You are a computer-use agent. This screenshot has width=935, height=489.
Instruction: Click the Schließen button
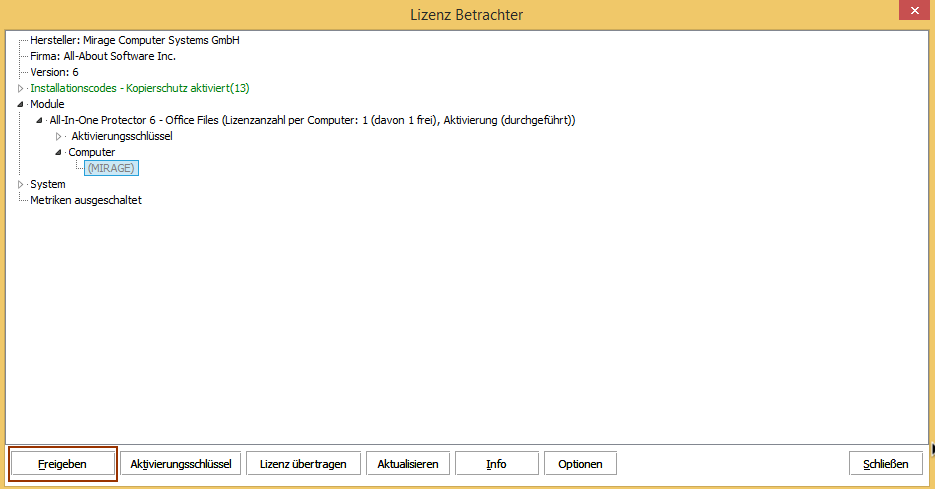[885, 464]
